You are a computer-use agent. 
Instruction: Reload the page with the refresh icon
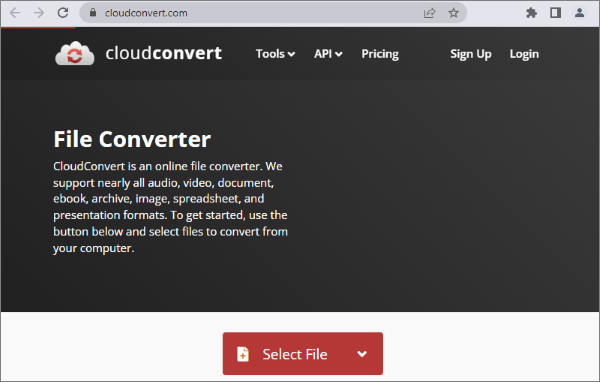(63, 13)
